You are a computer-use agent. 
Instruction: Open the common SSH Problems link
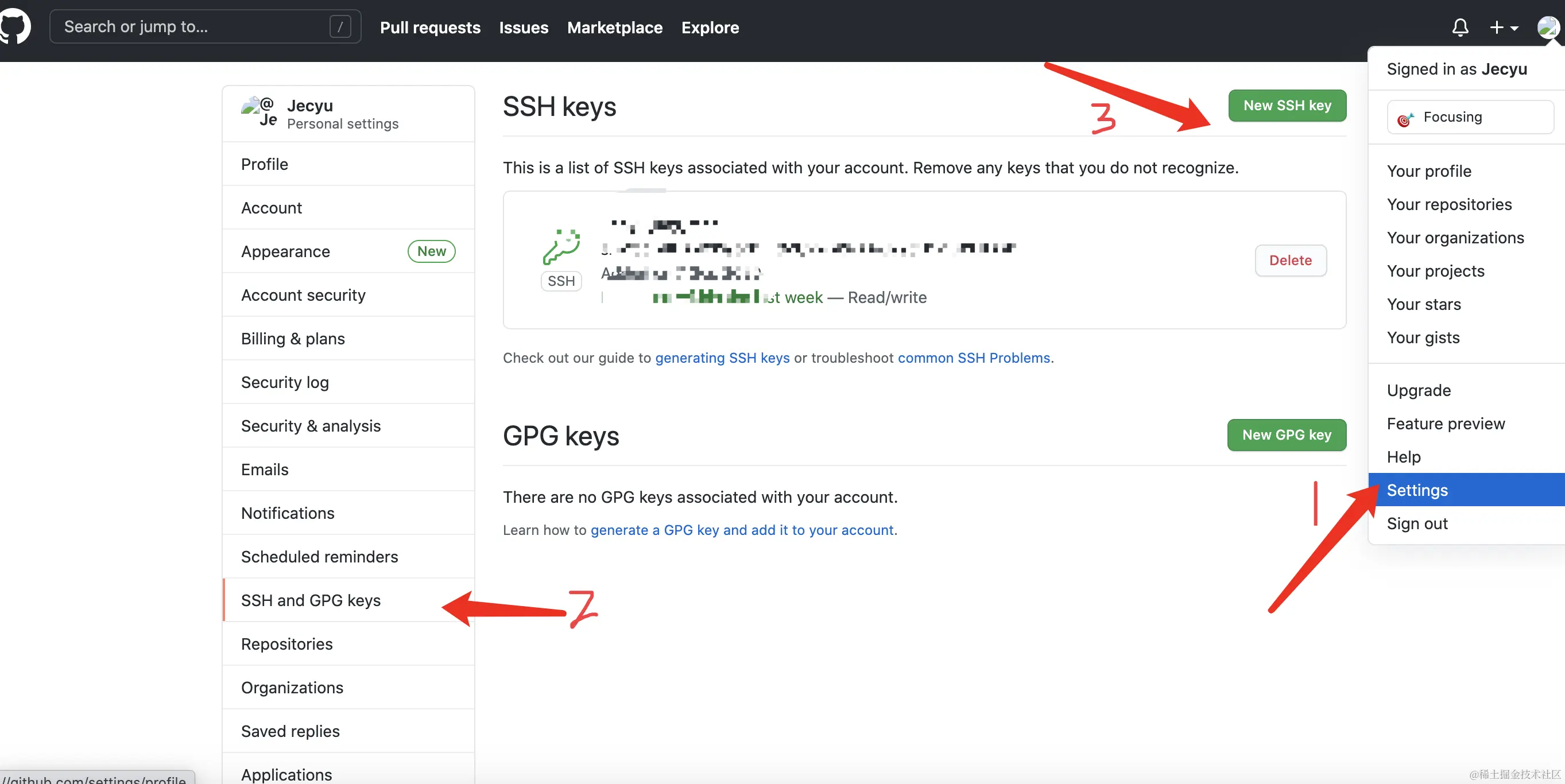[974, 358]
